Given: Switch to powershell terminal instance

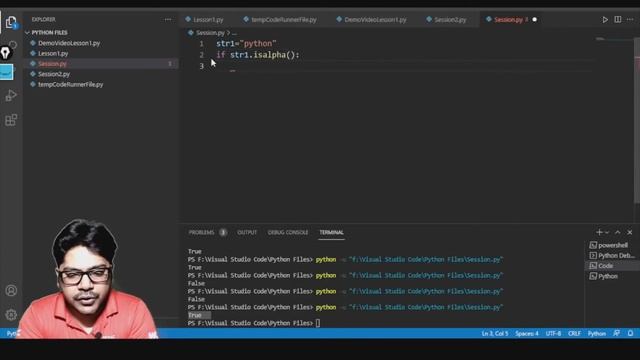Looking at the screenshot, I should (612, 245).
